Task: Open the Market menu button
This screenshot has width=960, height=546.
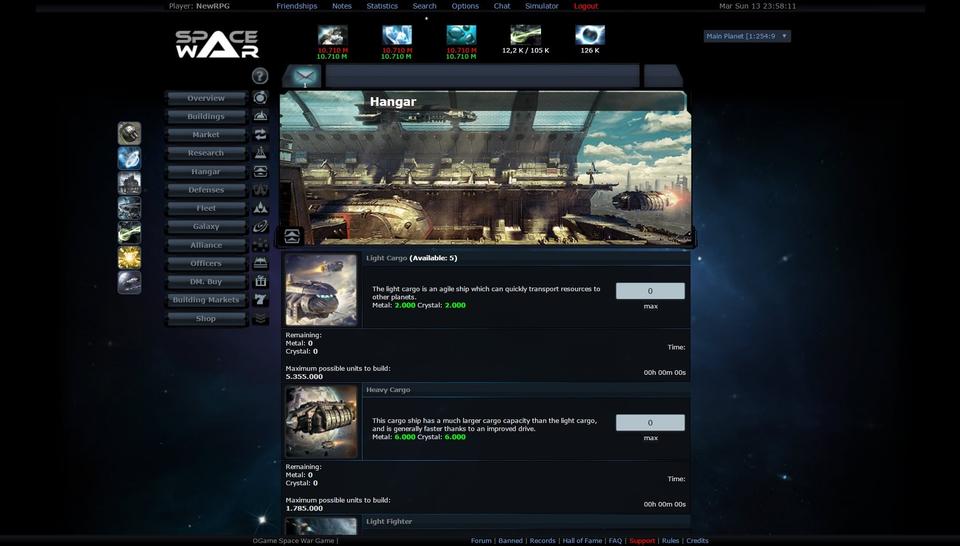Action: coord(206,135)
